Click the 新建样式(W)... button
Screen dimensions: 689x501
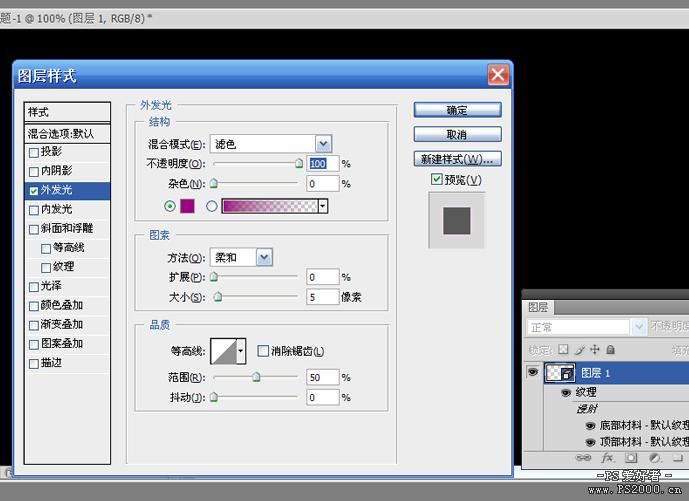point(457,159)
